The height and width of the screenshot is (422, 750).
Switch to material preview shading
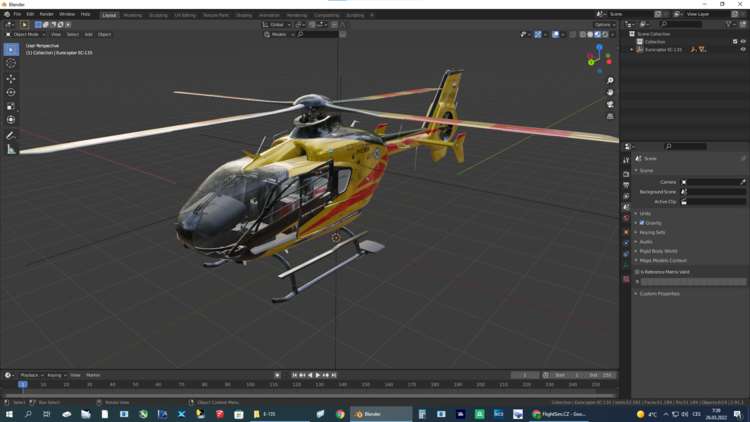tap(598, 34)
